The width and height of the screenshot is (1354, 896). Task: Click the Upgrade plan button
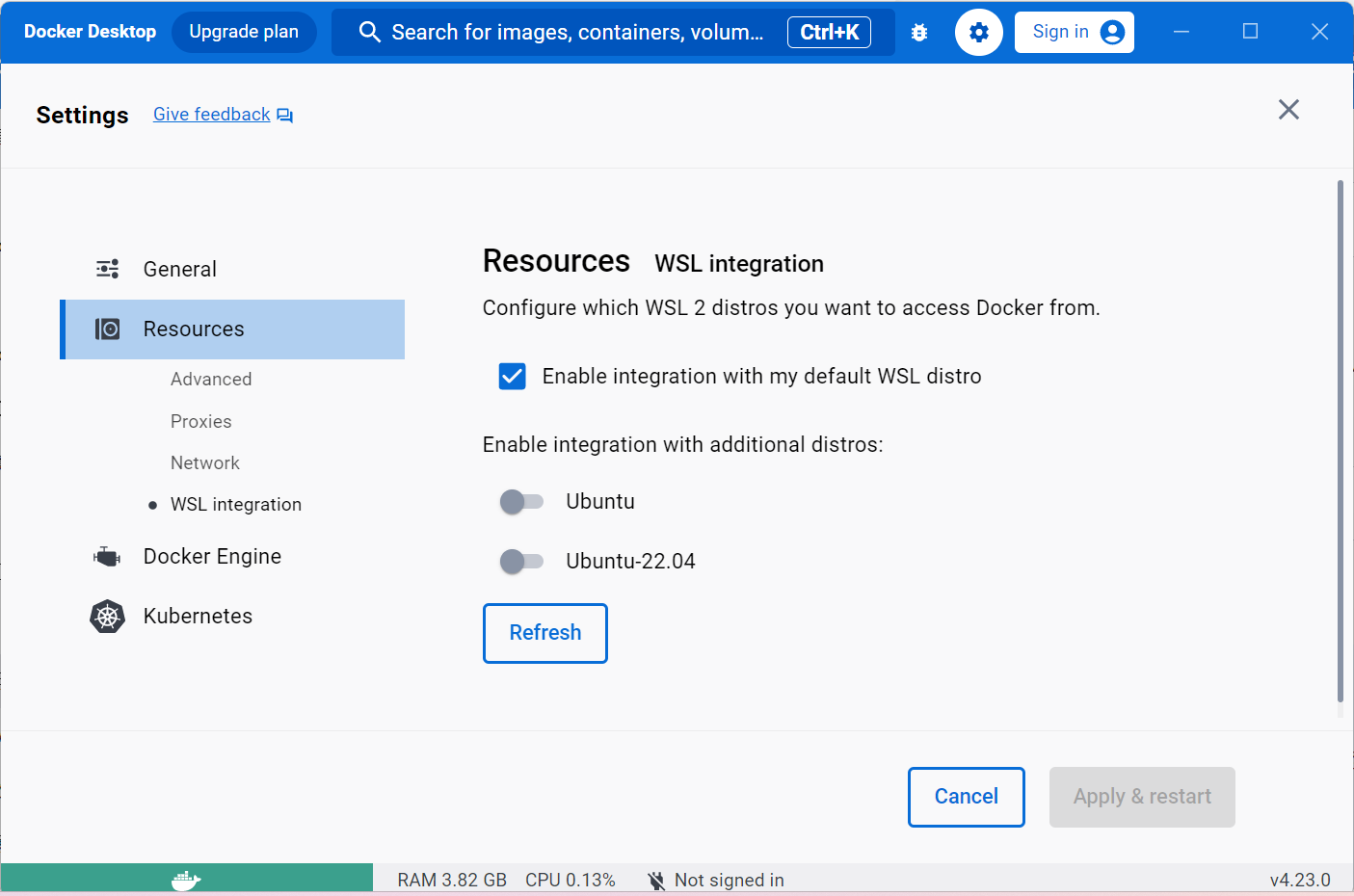[244, 32]
